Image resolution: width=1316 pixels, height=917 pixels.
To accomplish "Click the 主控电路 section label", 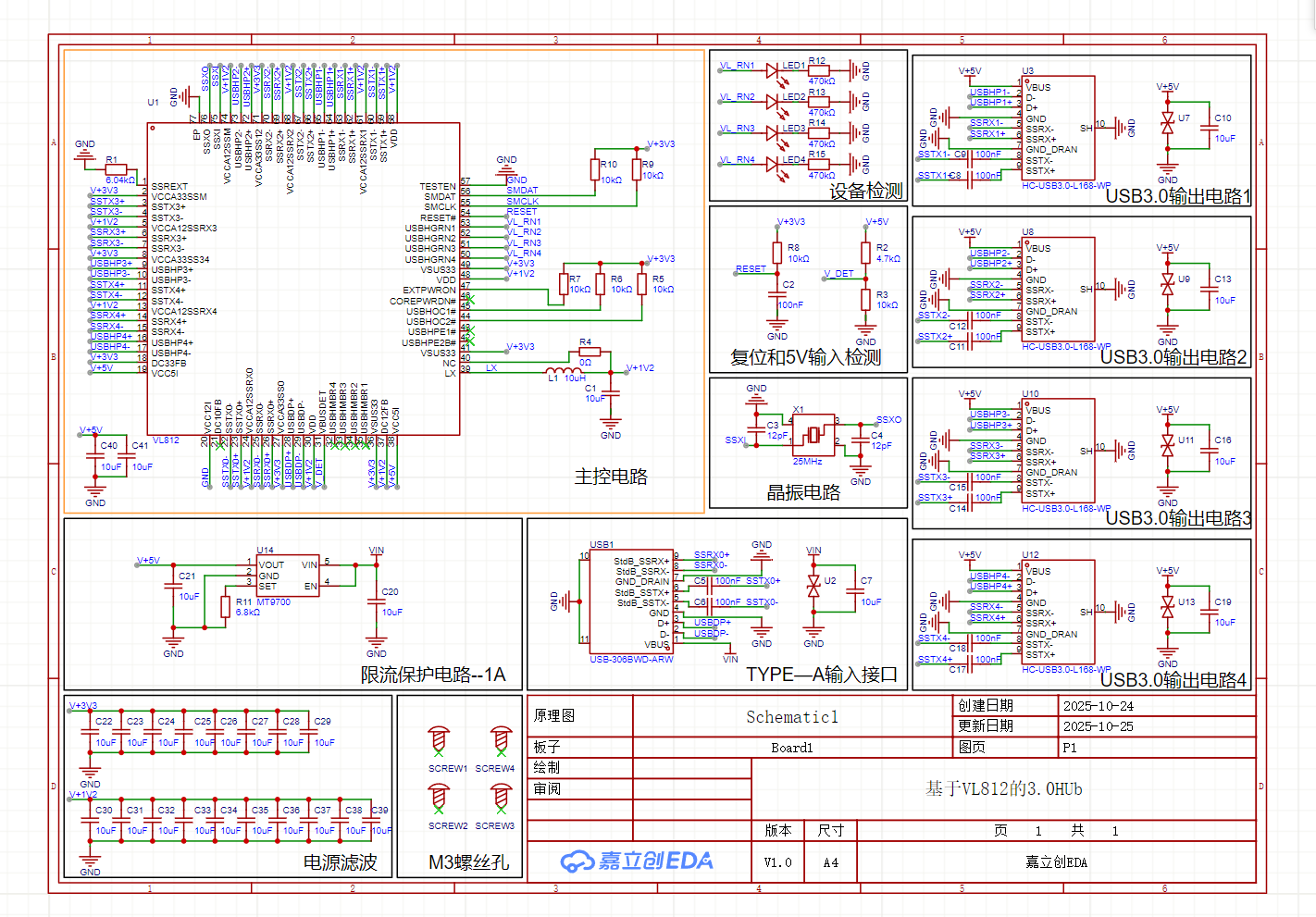I will pyautogui.click(x=611, y=477).
